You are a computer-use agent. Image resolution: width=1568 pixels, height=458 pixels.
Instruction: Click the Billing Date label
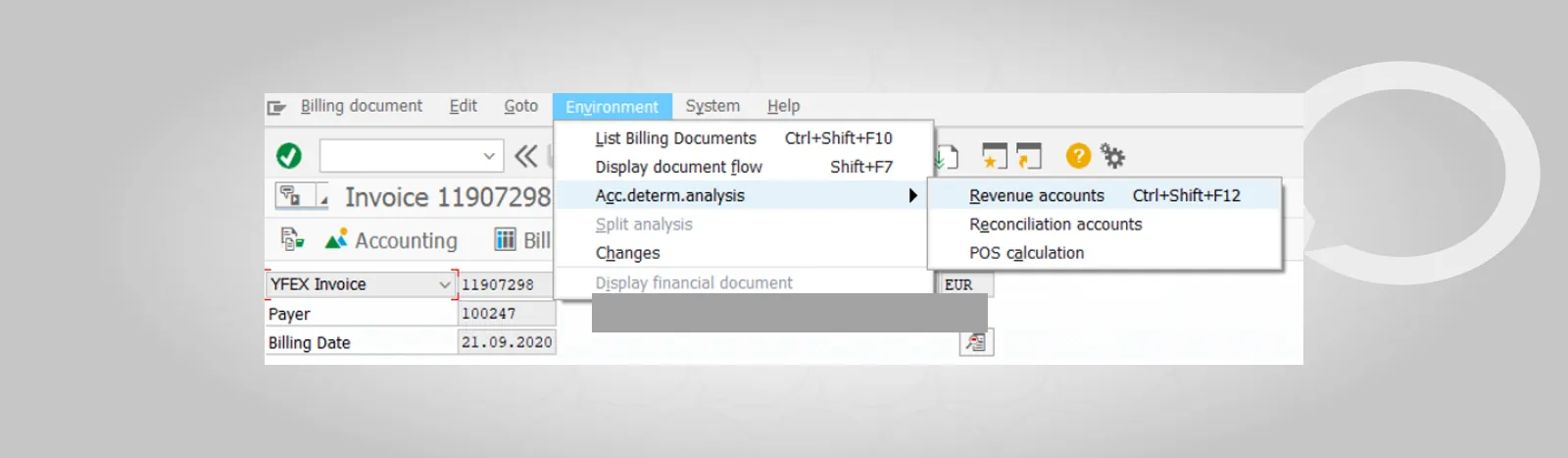(310, 342)
